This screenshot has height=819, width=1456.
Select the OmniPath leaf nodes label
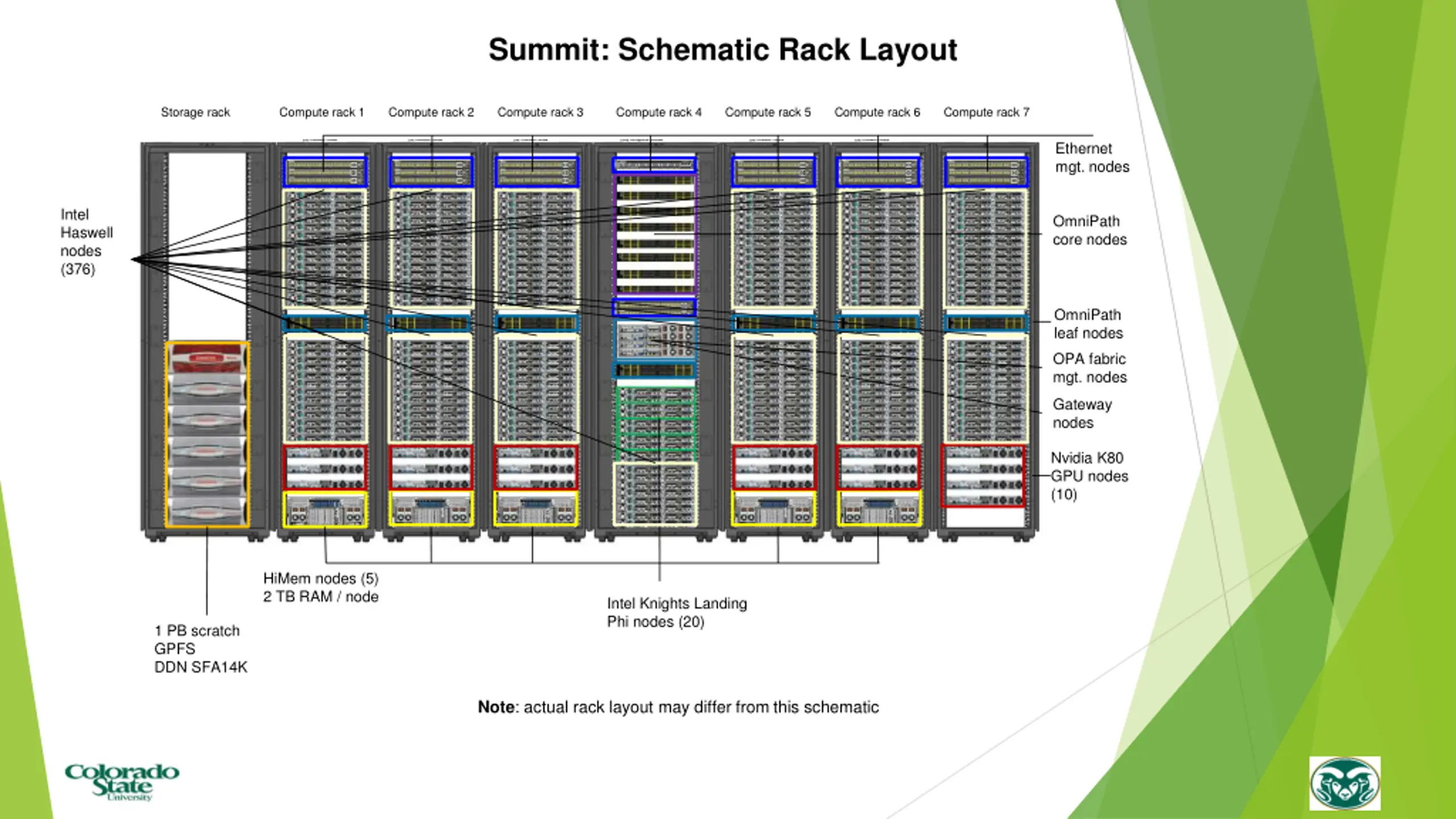[1088, 324]
